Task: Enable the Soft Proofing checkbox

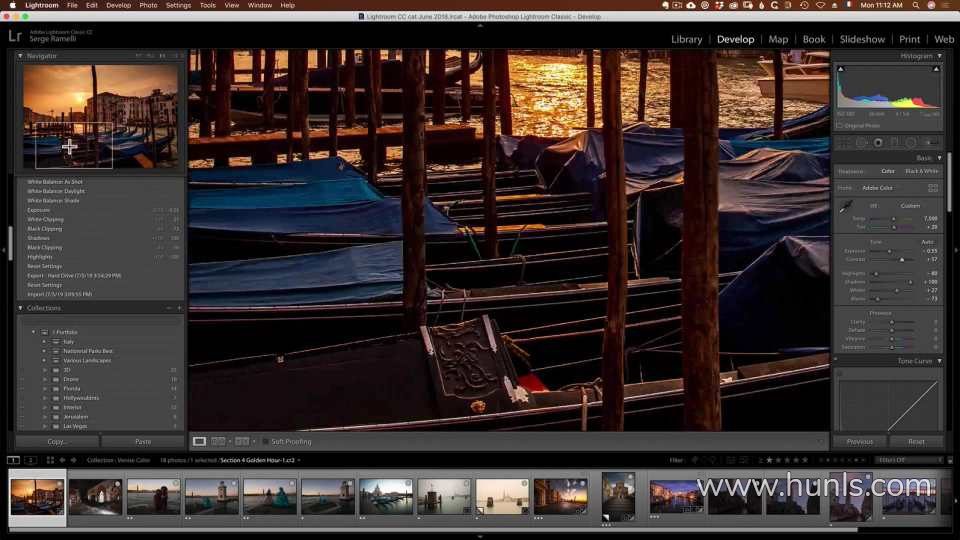Action: pyautogui.click(x=265, y=441)
